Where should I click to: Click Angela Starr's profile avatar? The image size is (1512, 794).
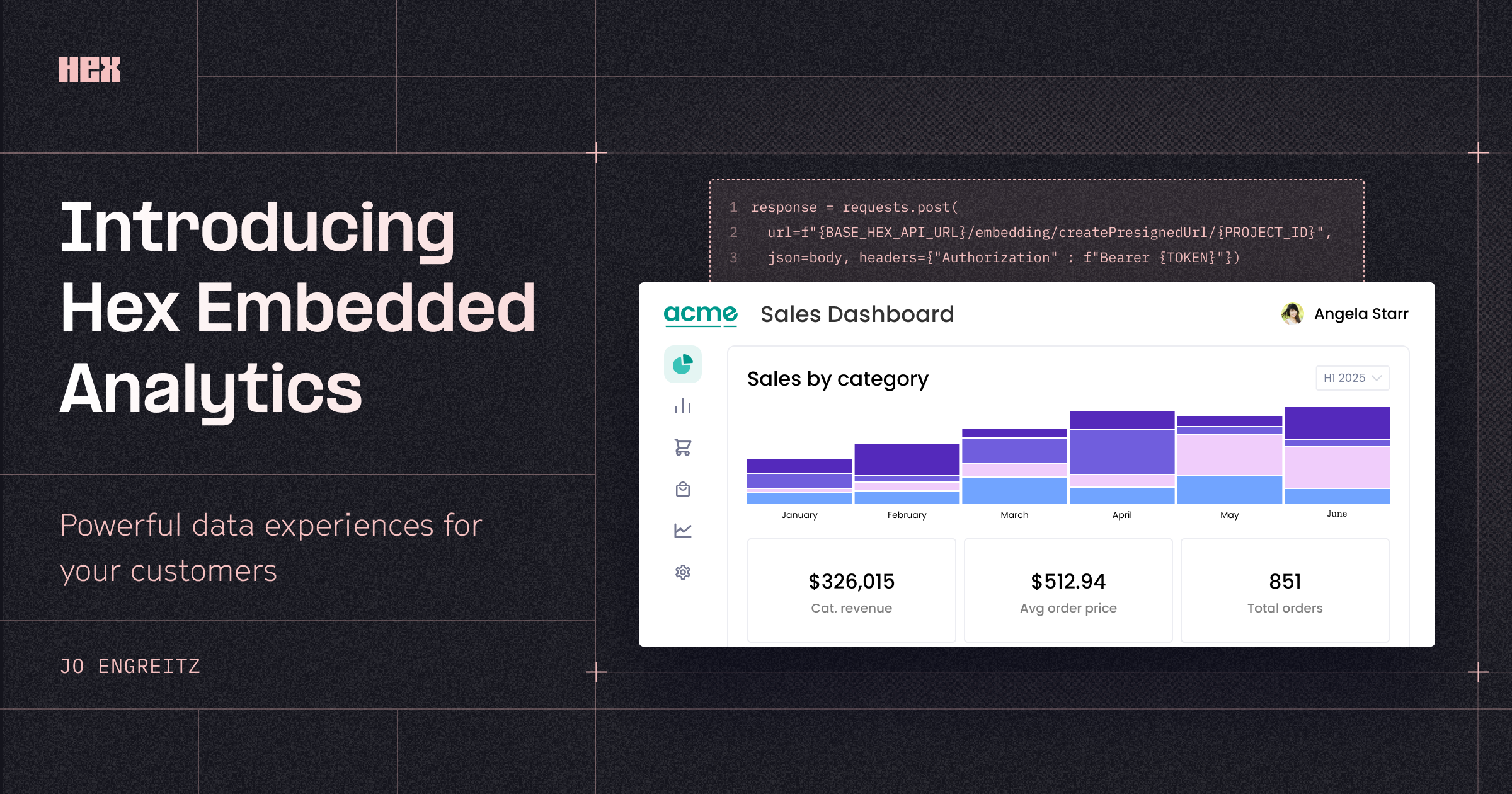(1293, 313)
